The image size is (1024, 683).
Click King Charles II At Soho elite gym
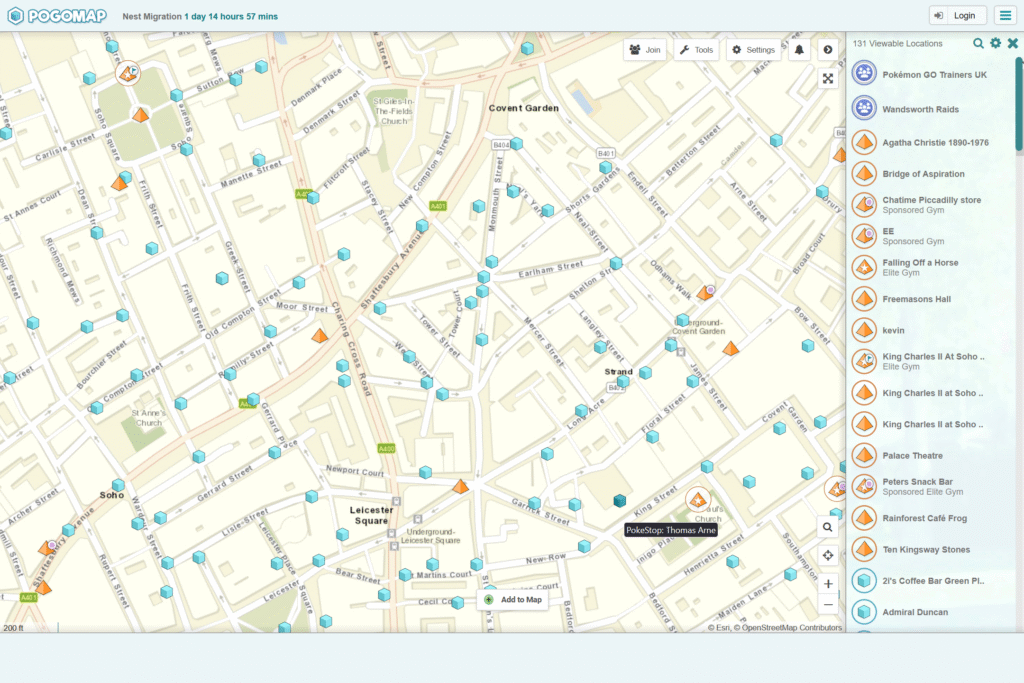point(931,361)
